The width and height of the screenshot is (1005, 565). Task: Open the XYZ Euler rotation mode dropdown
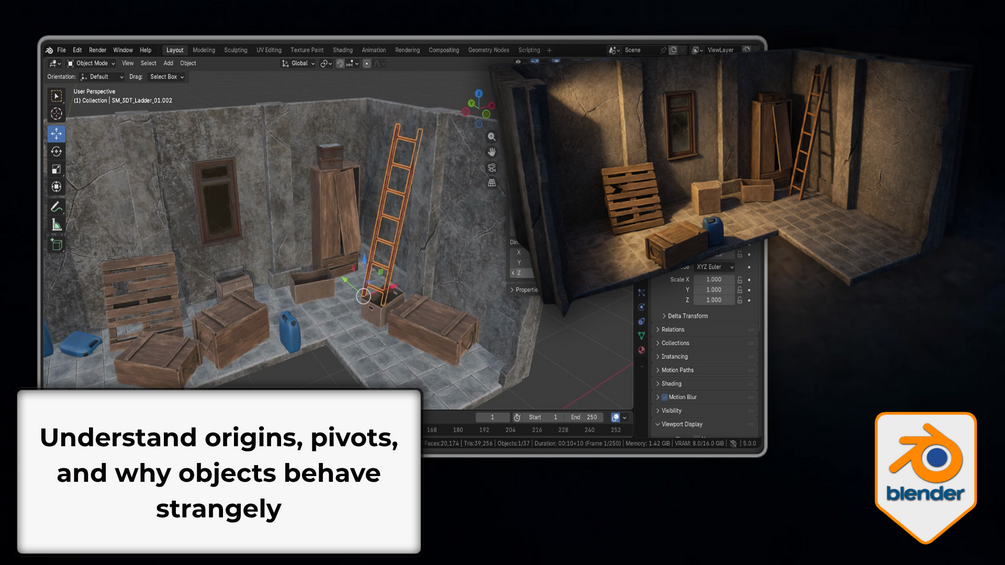tap(714, 266)
